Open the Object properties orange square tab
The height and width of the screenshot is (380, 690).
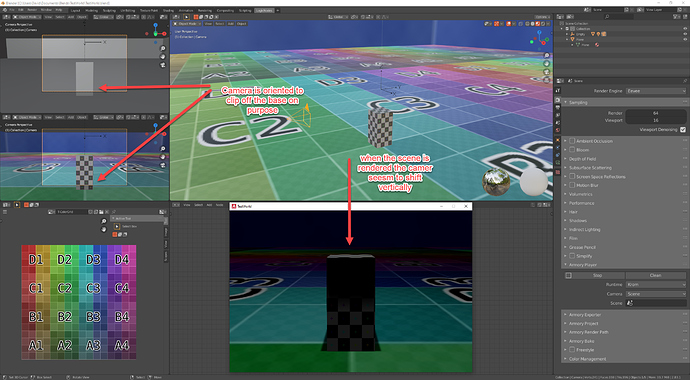click(x=558, y=140)
